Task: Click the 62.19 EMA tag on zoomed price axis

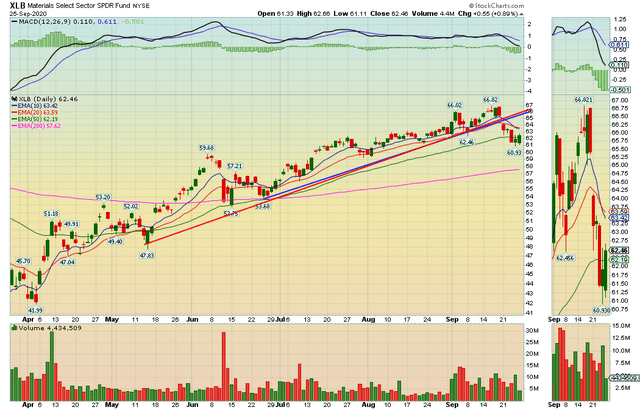Action: (619, 260)
